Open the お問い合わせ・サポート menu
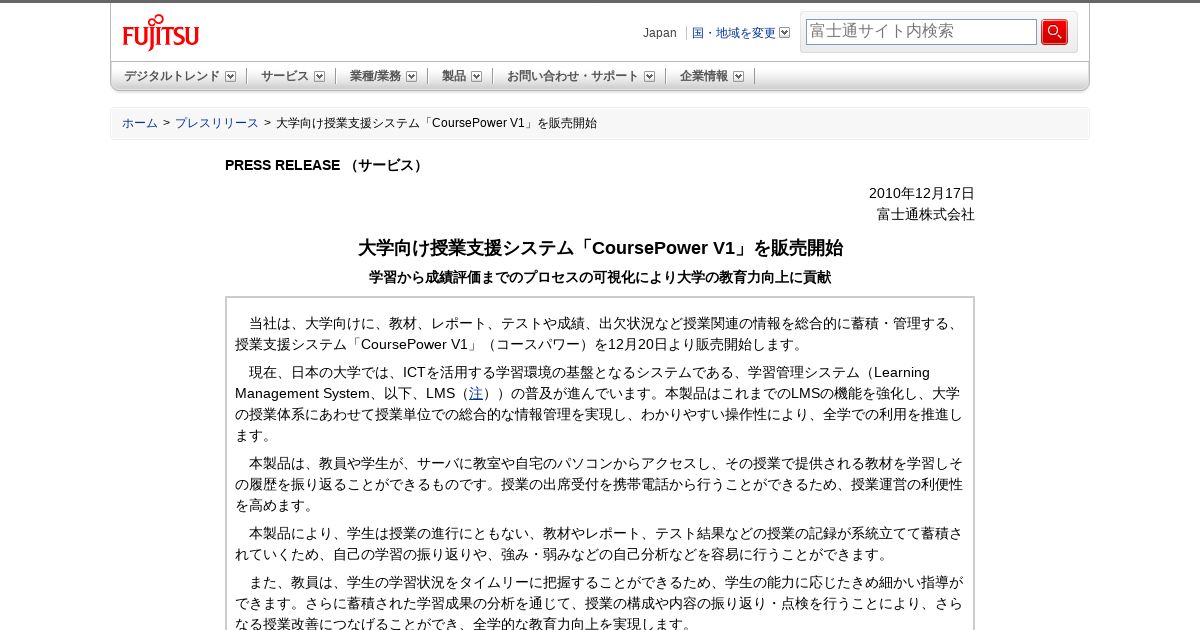The width and height of the screenshot is (1200, 630). (x=573, y=76)
